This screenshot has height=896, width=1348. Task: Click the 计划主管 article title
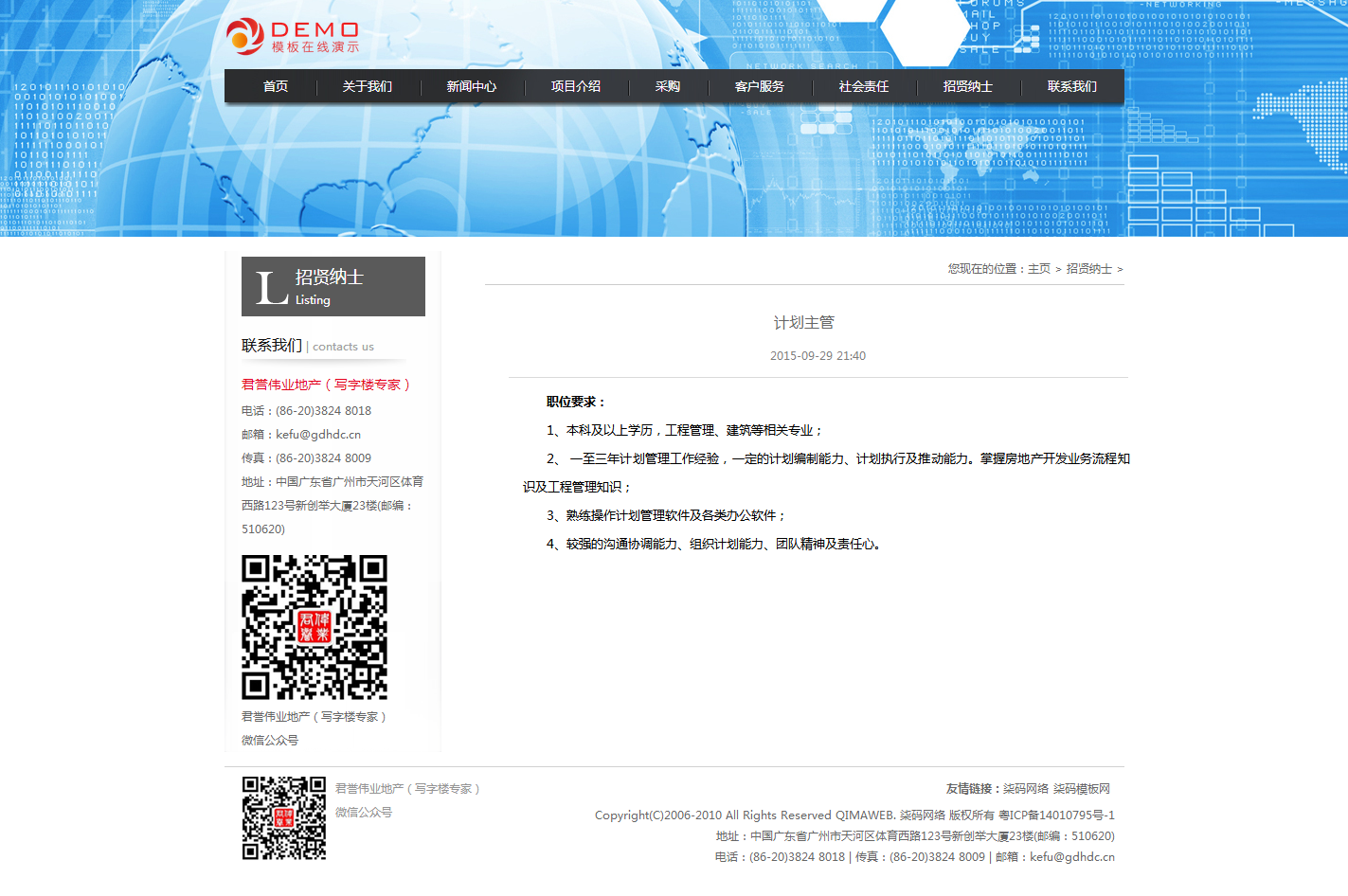[x=803, y=323]
